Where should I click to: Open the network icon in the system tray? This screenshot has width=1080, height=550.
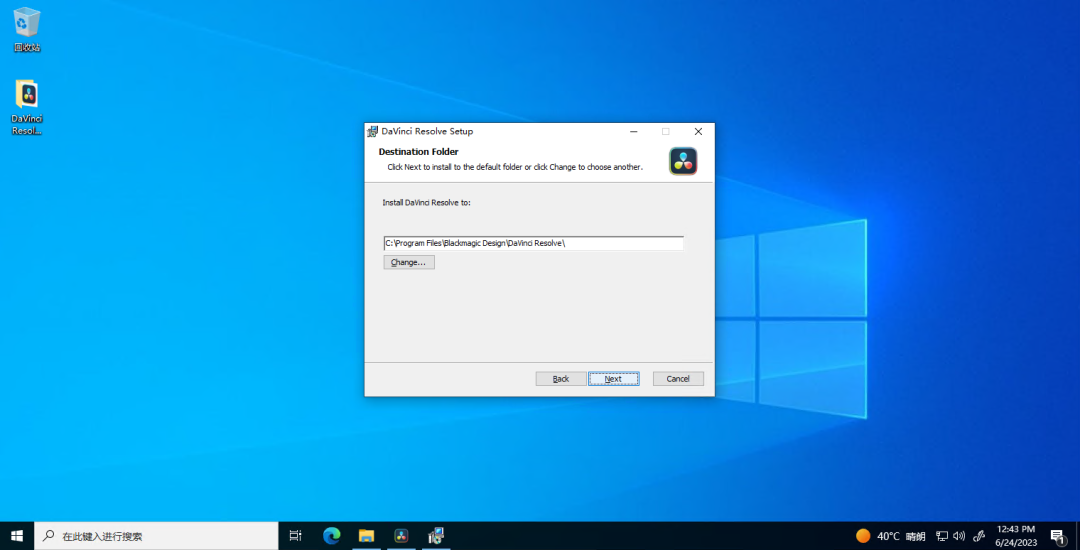942,536
